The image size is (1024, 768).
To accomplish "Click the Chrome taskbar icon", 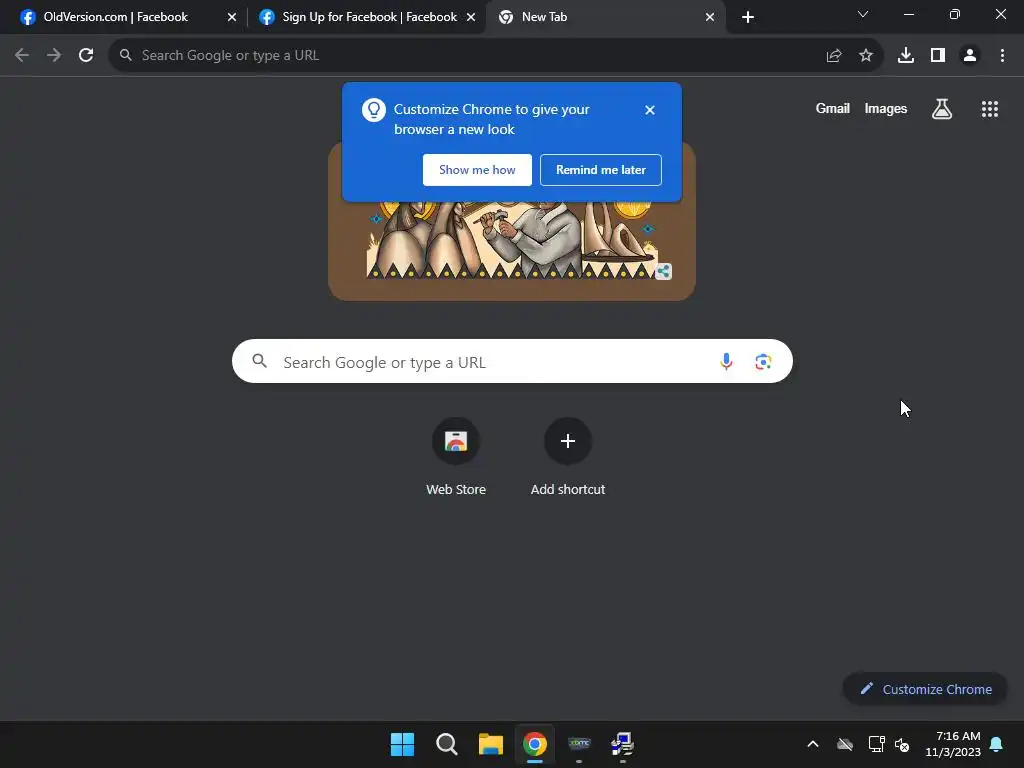I will [x=535, y=744].
